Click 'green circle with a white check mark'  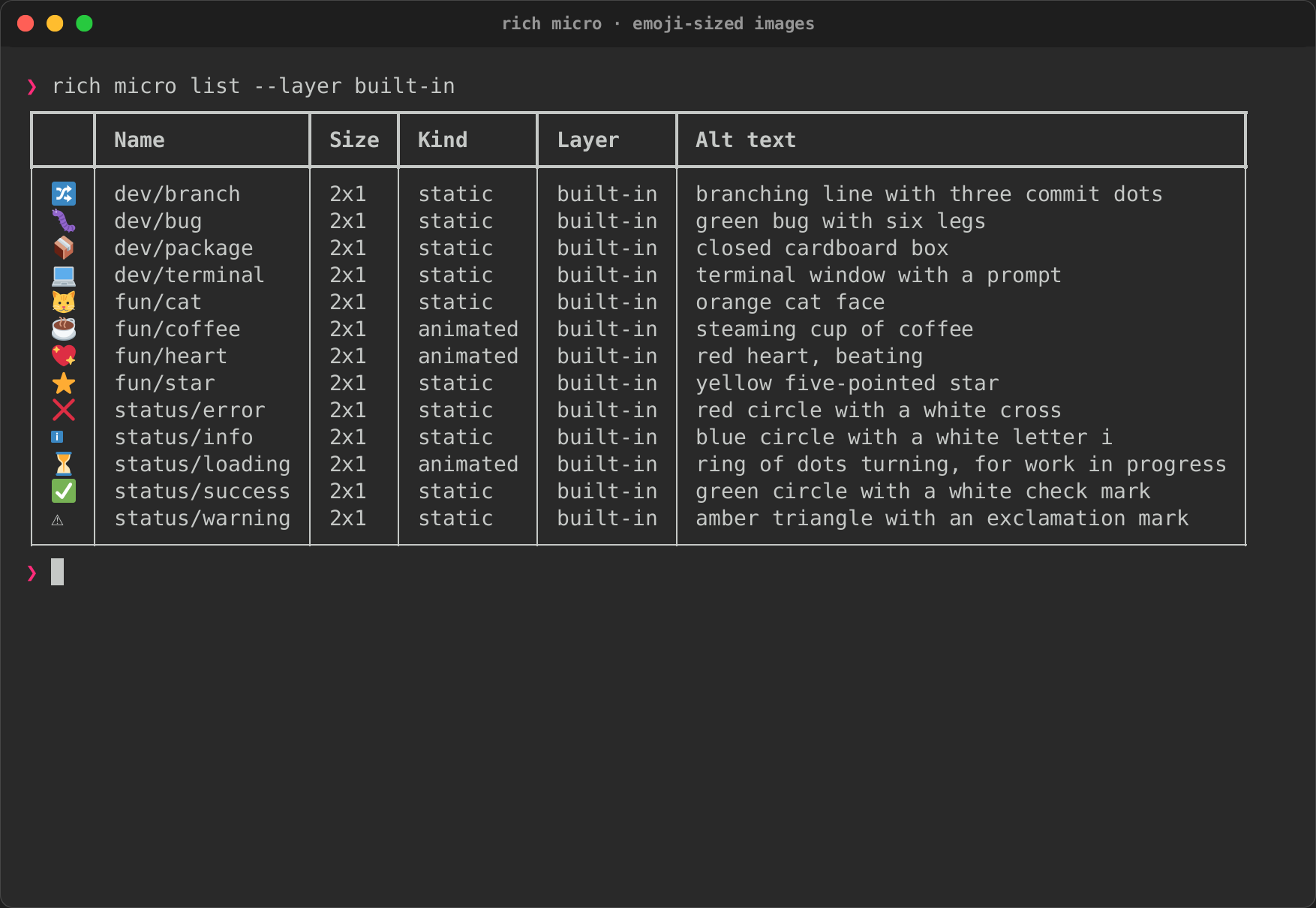923,491
